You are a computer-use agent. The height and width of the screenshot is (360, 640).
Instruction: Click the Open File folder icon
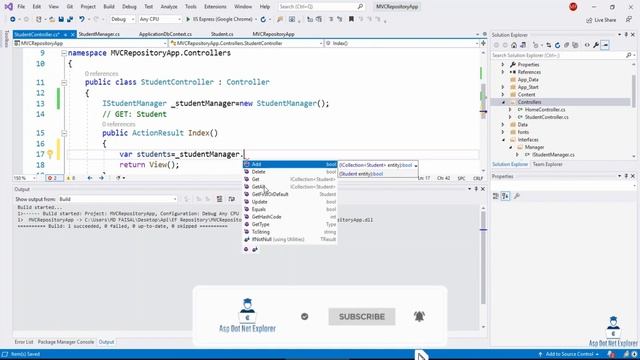click(52, 19)
